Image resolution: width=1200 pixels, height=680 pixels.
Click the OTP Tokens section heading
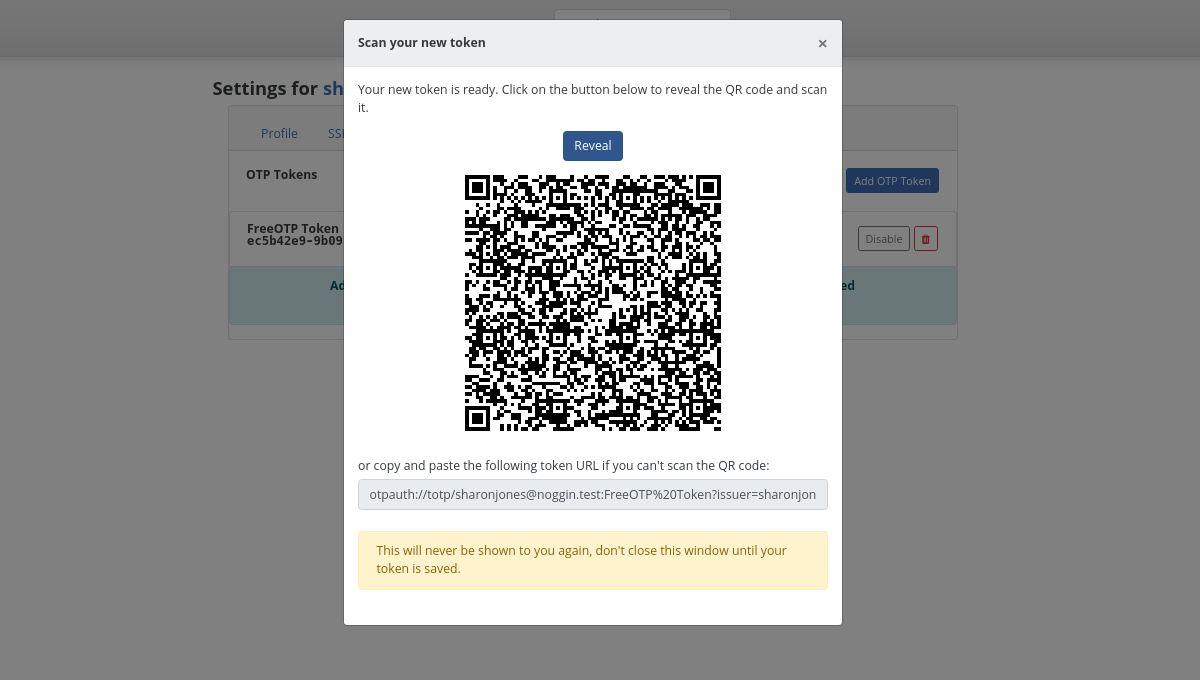tap(282, 174)
